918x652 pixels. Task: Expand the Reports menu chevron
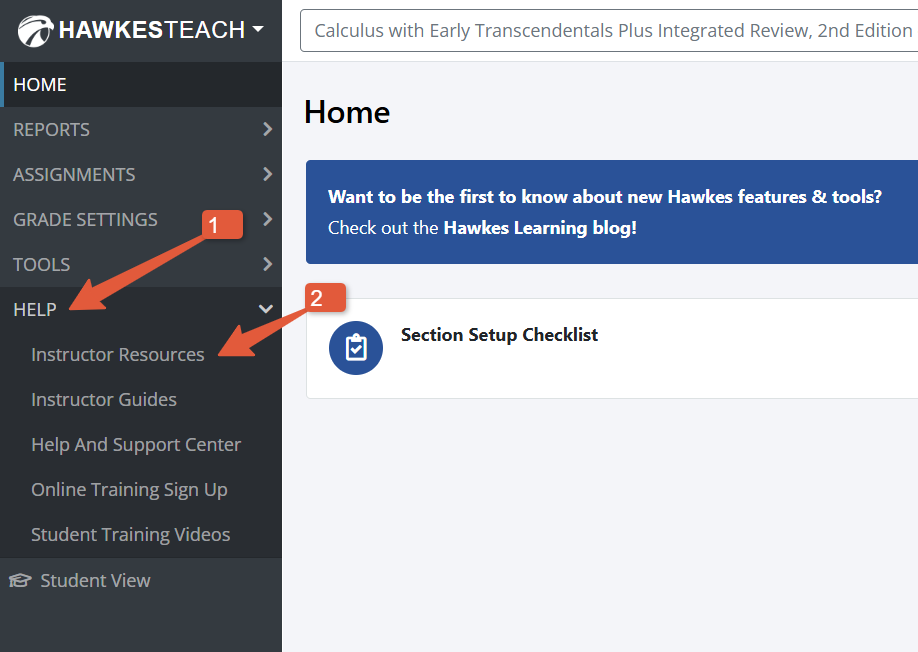(x=266, y=129)
